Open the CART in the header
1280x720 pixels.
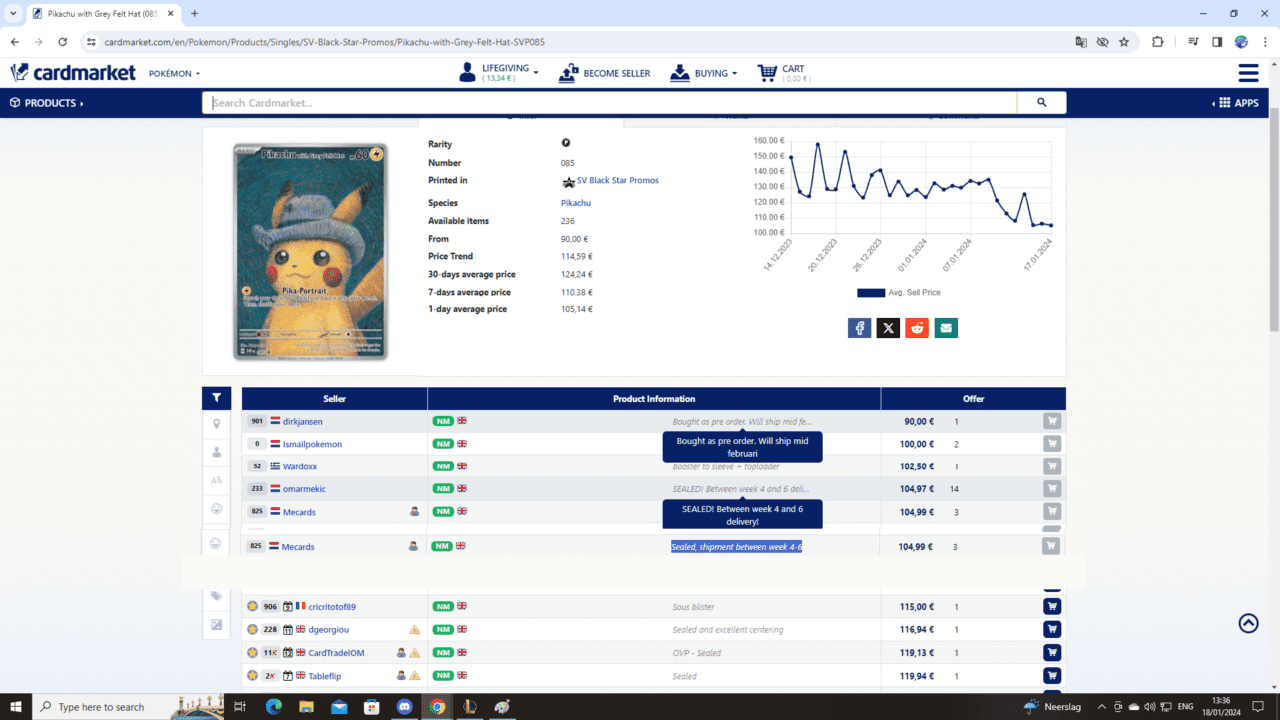coord(783,73)
